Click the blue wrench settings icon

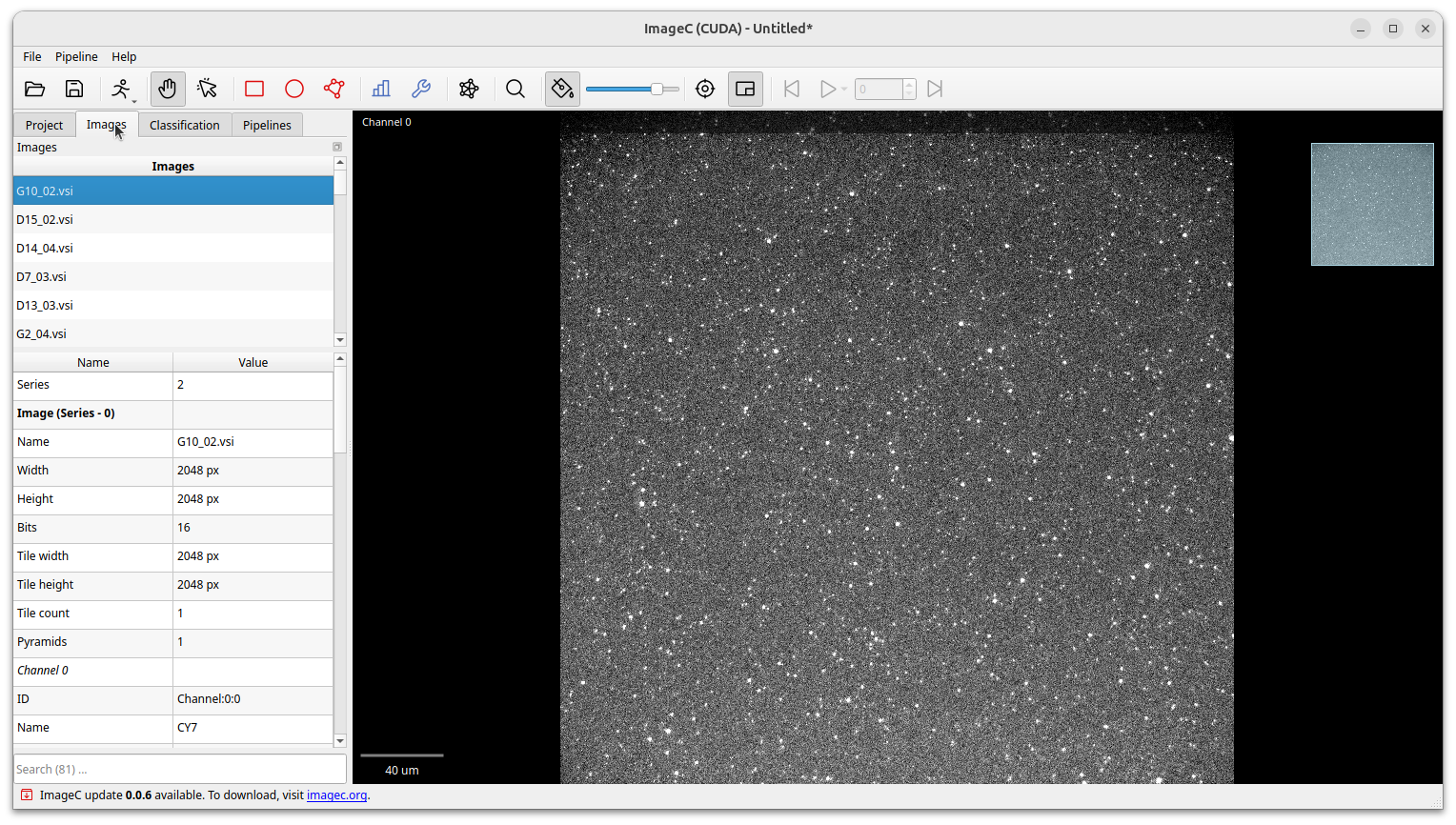tap(421, 89)
